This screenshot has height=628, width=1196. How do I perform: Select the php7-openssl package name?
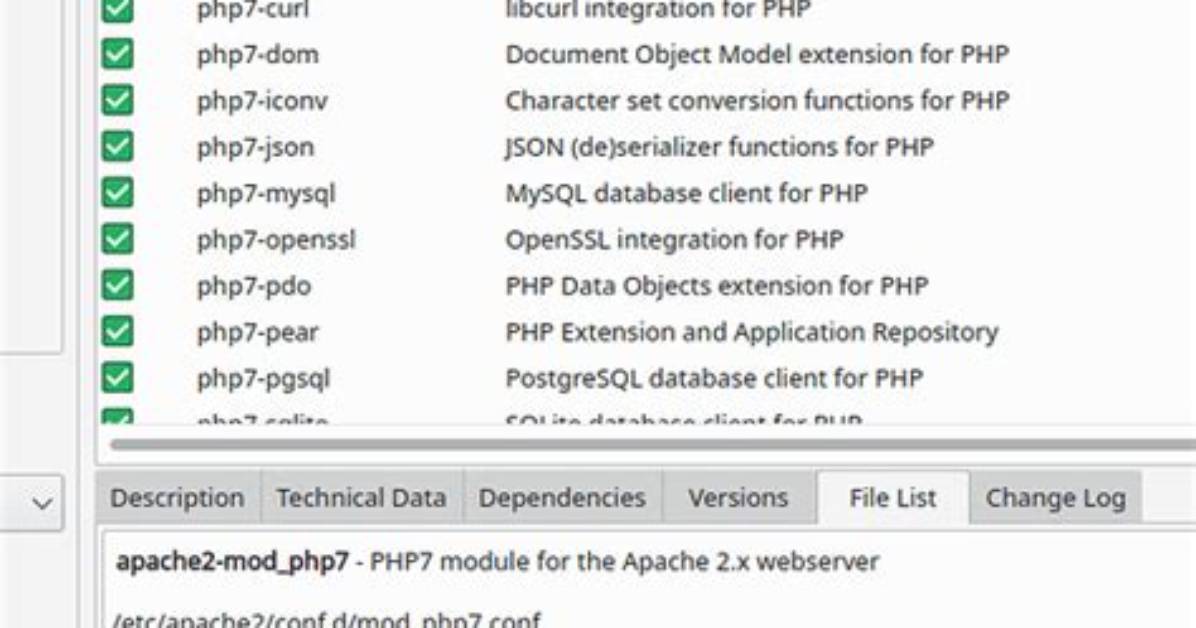pyautogui.click(x=276, y=240)
